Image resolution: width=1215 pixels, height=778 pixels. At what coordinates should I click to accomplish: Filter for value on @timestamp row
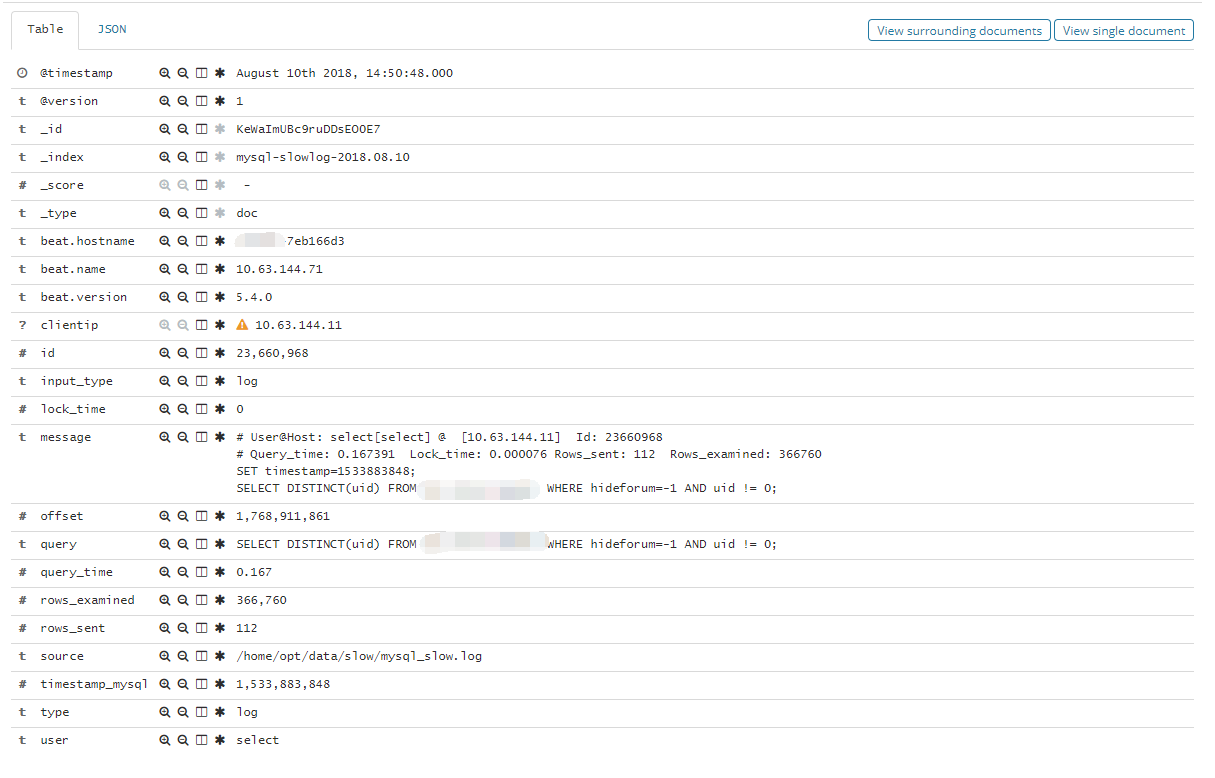pos(165,73)
